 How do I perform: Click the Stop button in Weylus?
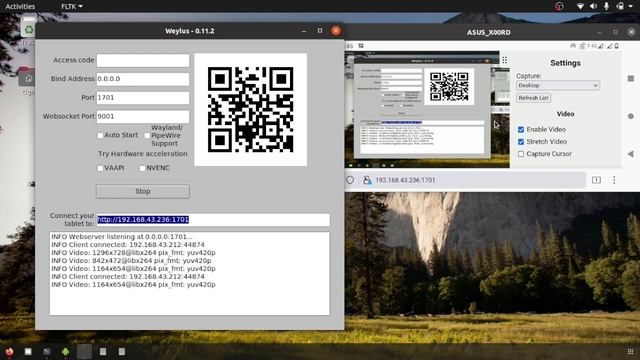click(x=143, y=191)
